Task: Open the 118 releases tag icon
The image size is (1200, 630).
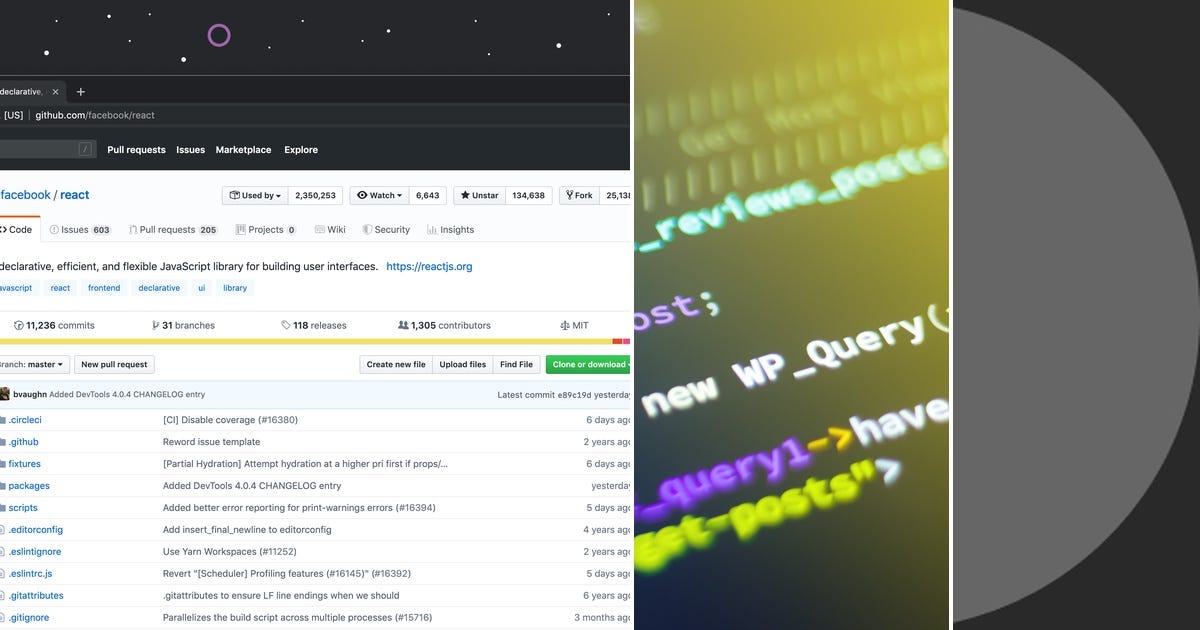Action: [287, 325]
